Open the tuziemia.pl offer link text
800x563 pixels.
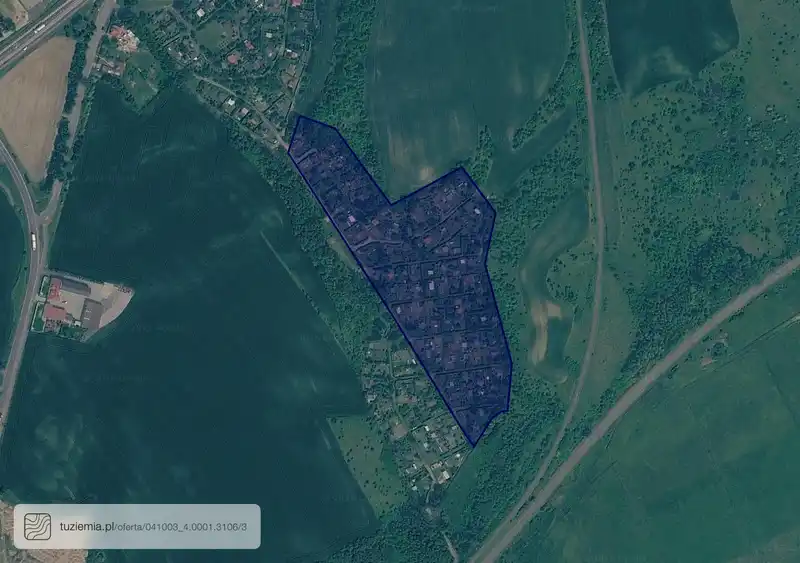(x=153, y=527)
